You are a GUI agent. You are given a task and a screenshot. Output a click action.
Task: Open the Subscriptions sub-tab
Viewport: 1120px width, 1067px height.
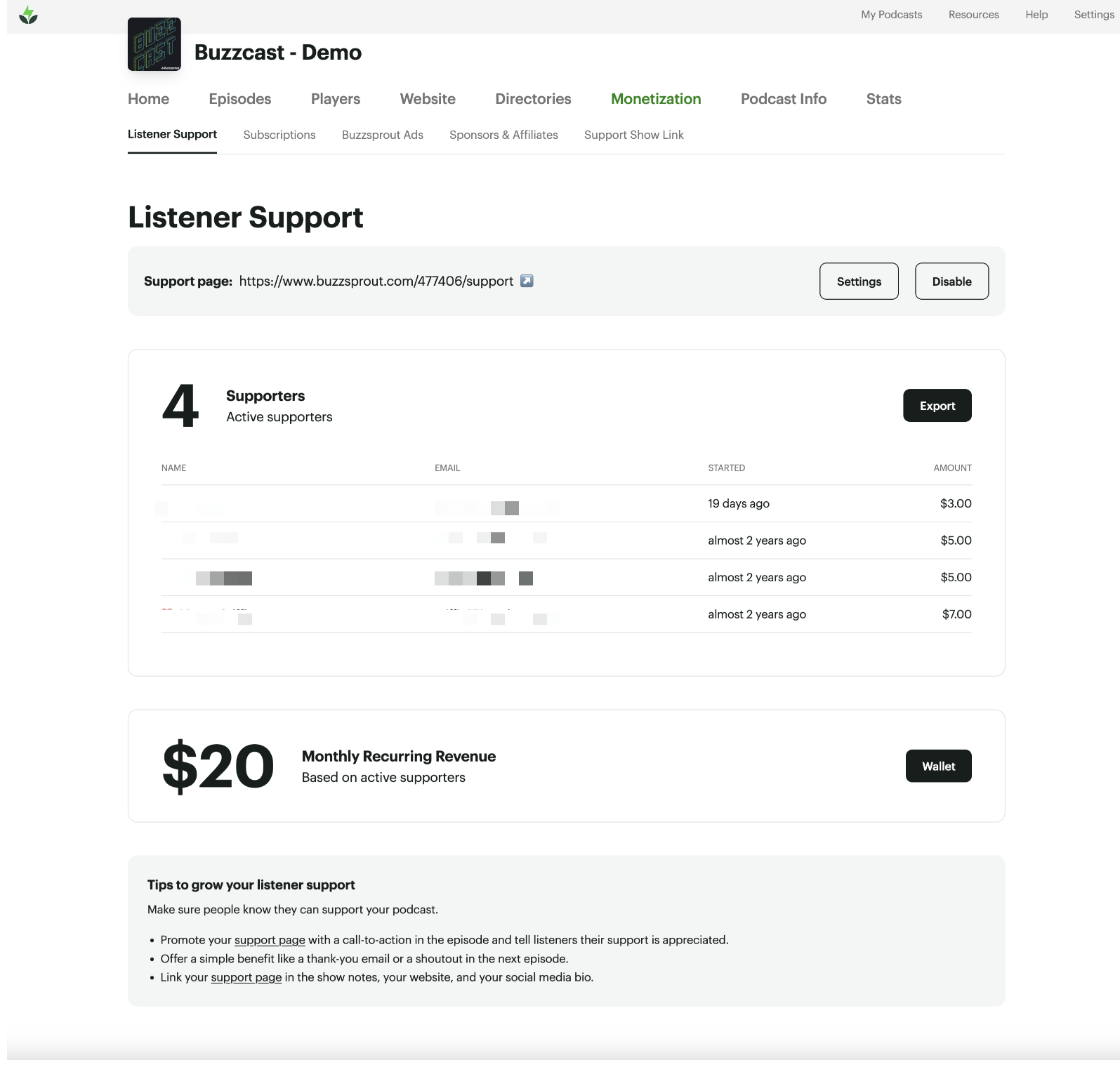tap(279, 135)
